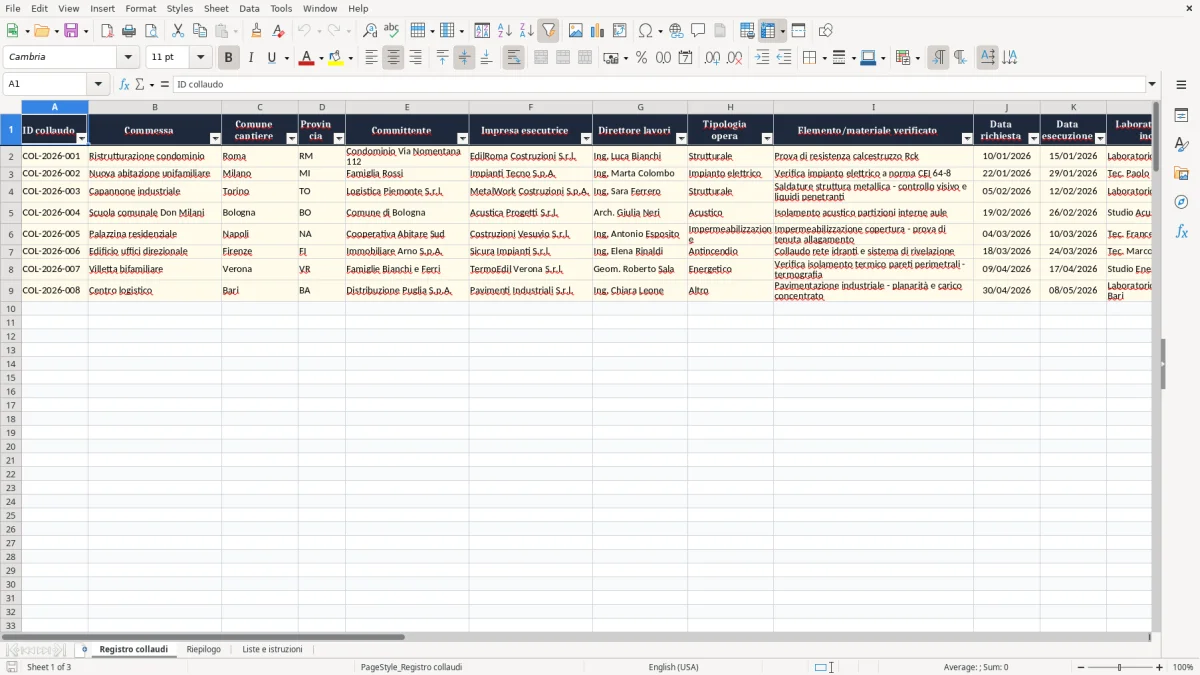Toggle print preview
Image resolution: width=1200 pixels, height=675 pixels.
pyautogui.click(x=151, y=31)
